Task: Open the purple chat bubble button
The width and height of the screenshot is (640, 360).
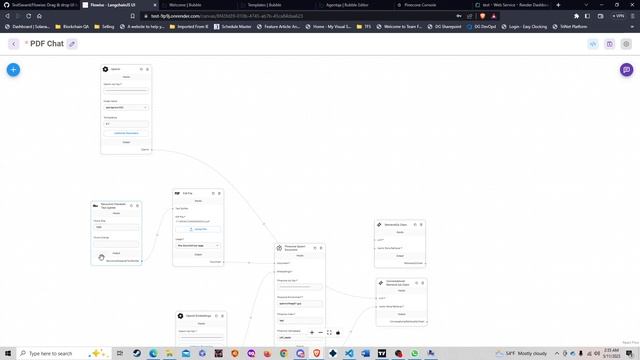Action: [627, 70]
